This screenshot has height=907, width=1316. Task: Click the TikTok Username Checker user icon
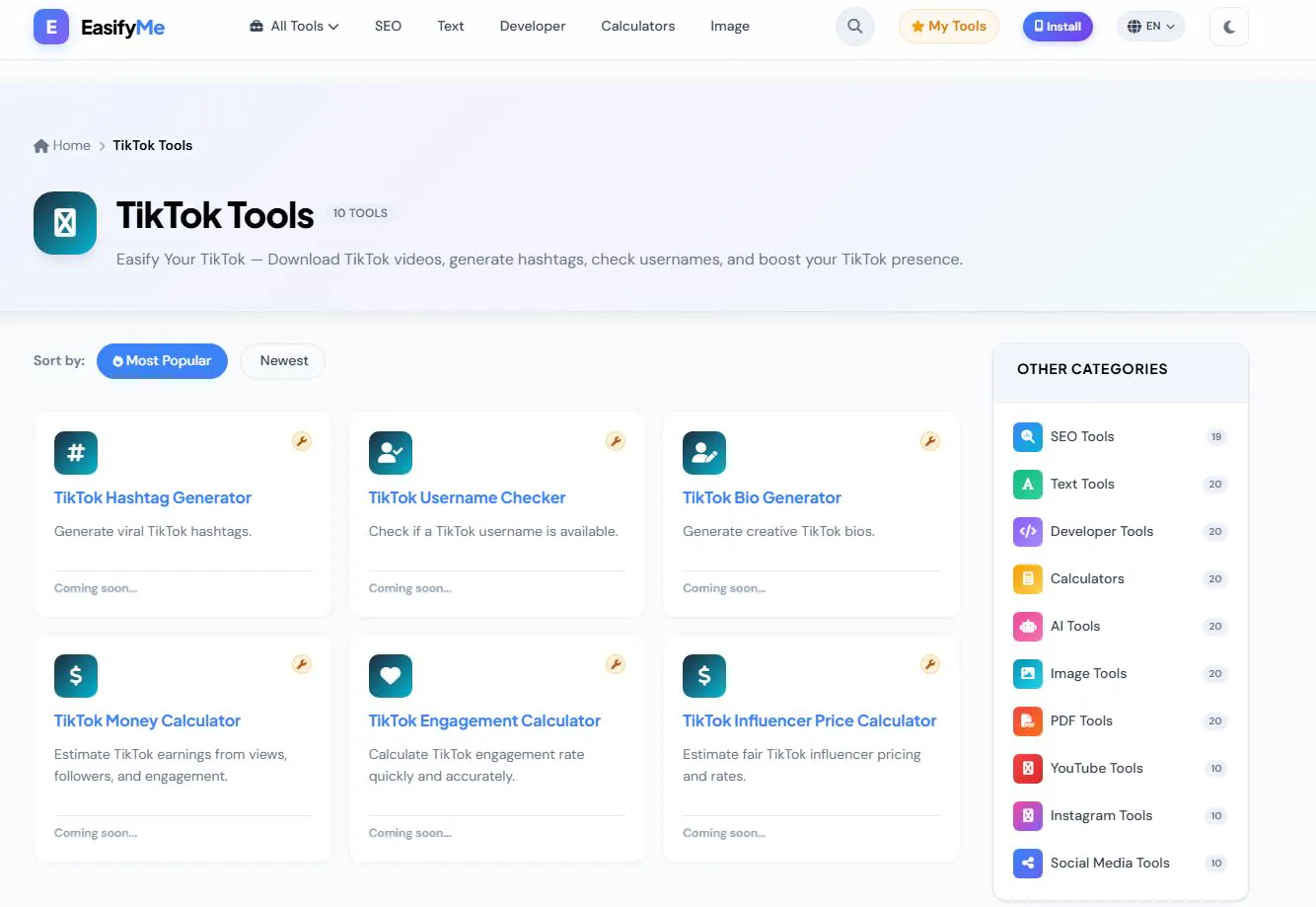point(391,453)
